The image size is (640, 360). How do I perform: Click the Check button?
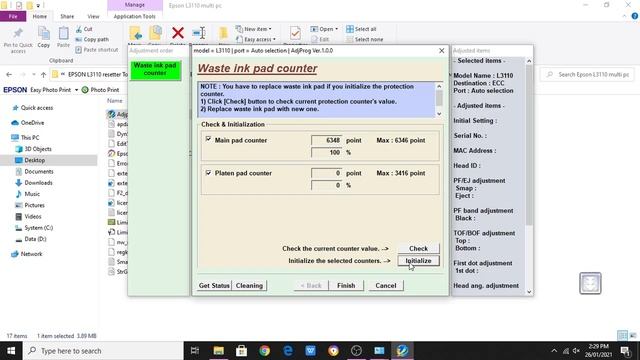pyautogui.click(x=418, y=248)
